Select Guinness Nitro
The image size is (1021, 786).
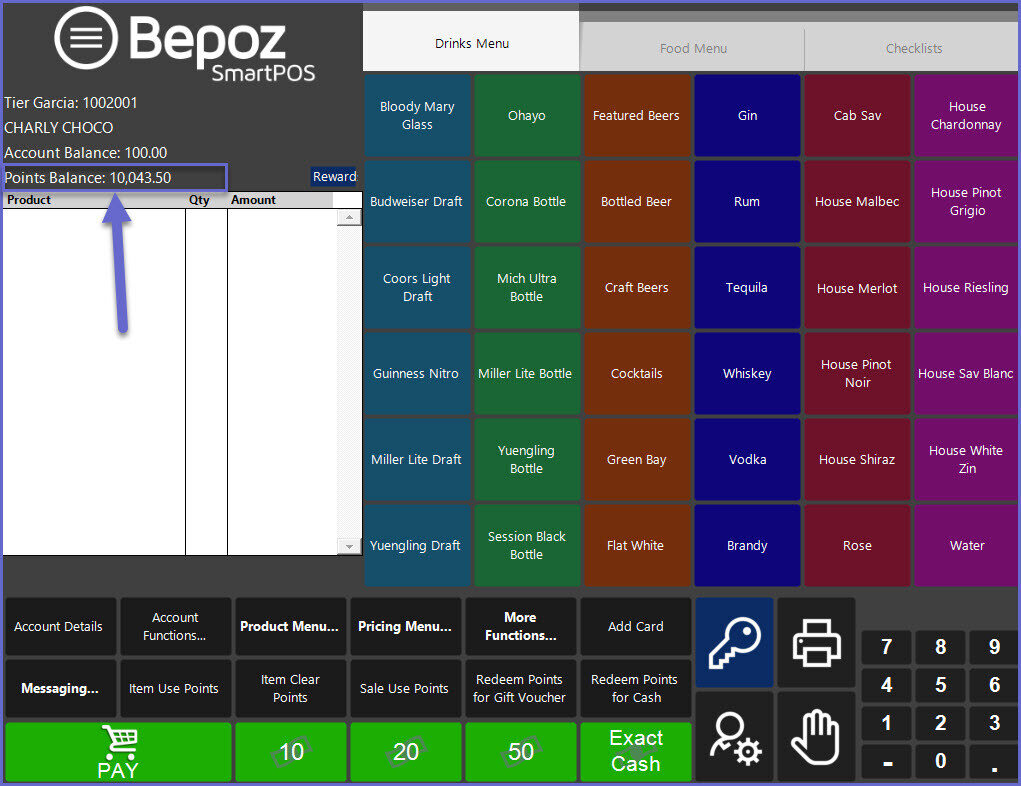(x=417, y=373)
